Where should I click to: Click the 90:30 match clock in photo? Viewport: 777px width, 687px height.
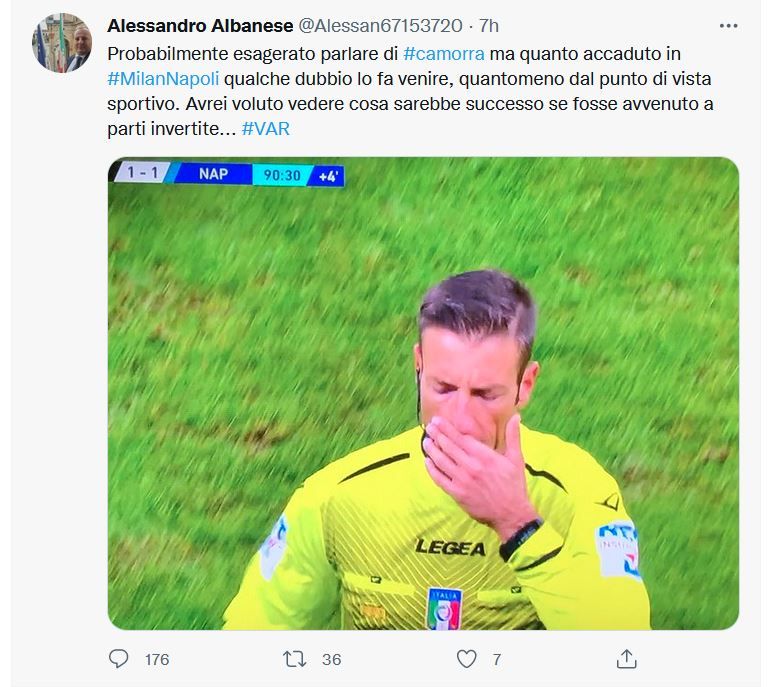(282, 175)
